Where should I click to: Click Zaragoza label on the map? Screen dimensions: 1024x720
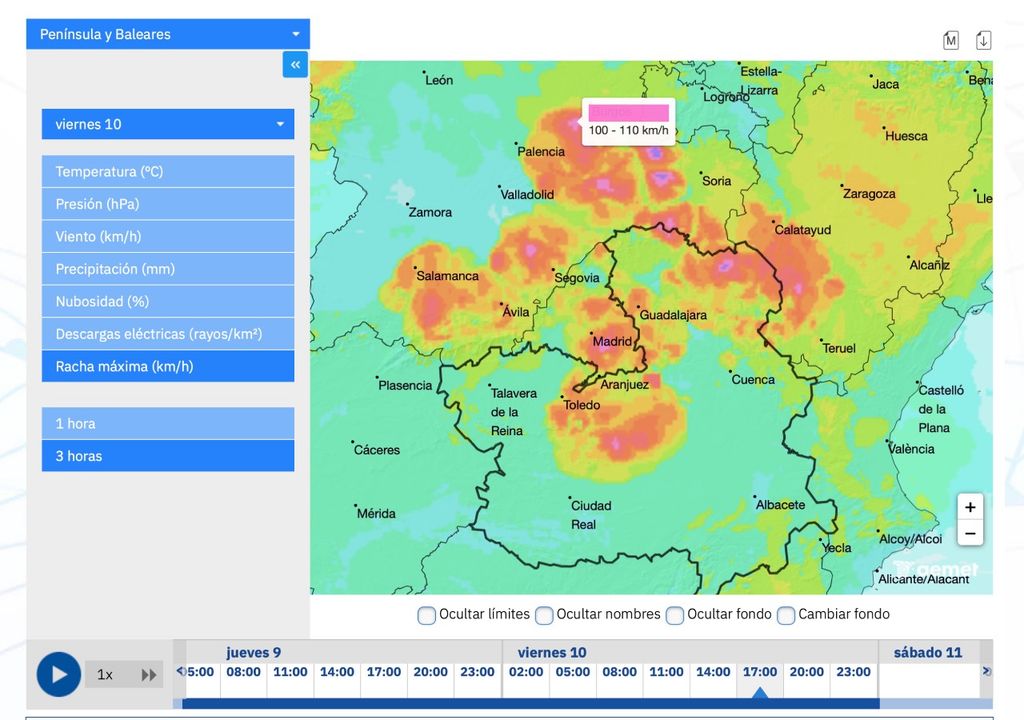click(869, 193)
